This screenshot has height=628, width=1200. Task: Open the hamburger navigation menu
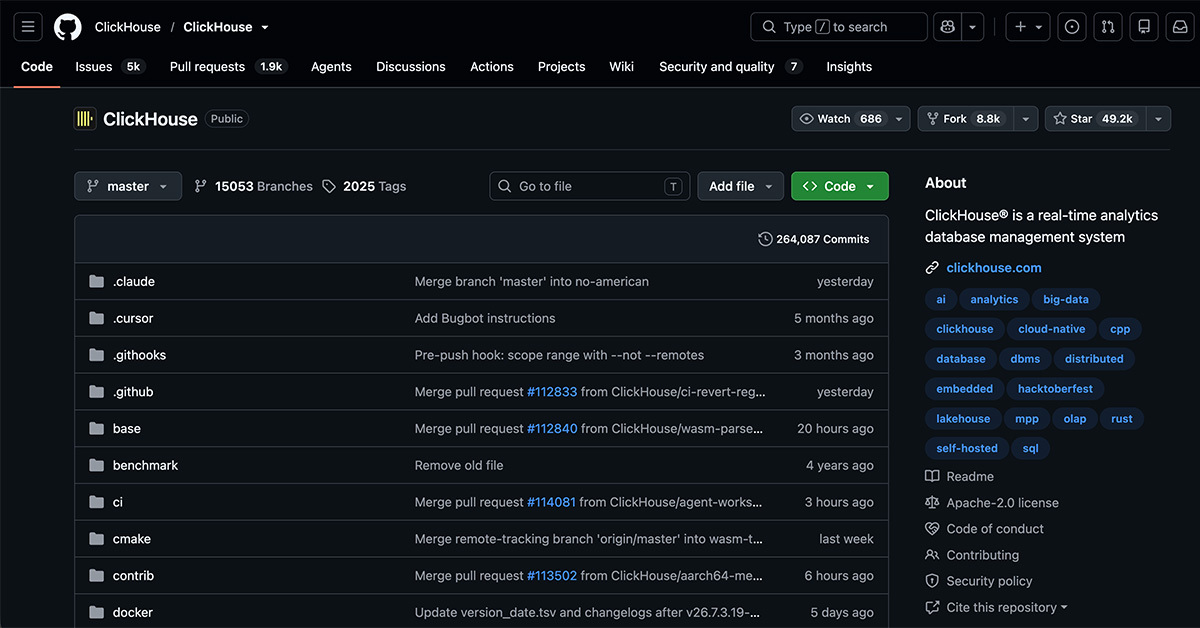click(27, 27)
